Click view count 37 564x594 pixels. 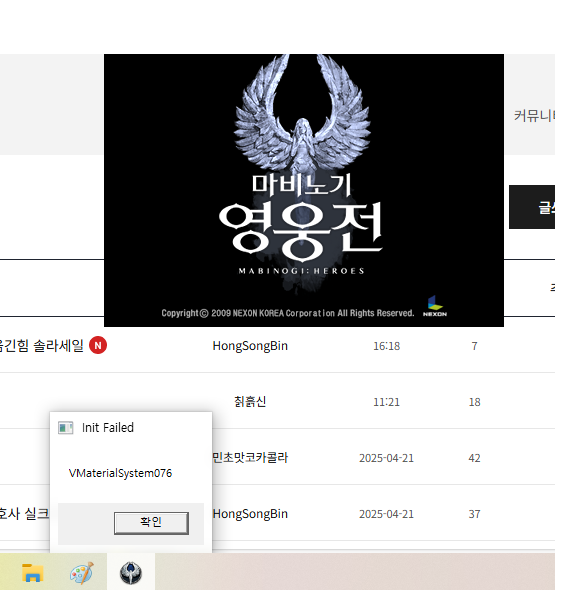(474, 514)
